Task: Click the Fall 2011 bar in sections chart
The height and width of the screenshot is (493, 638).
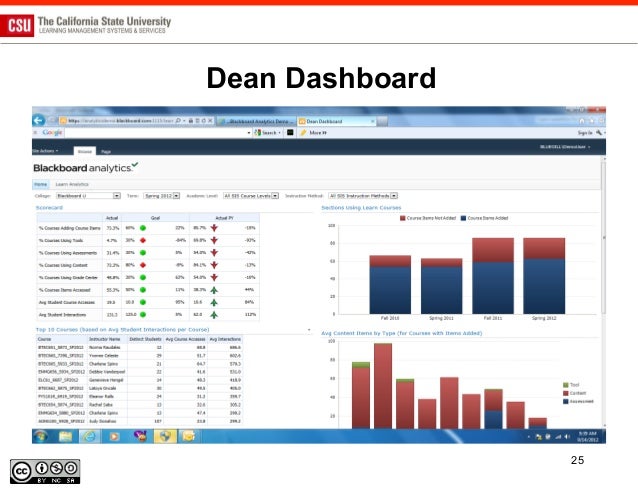Action: [x=493, y=276]
